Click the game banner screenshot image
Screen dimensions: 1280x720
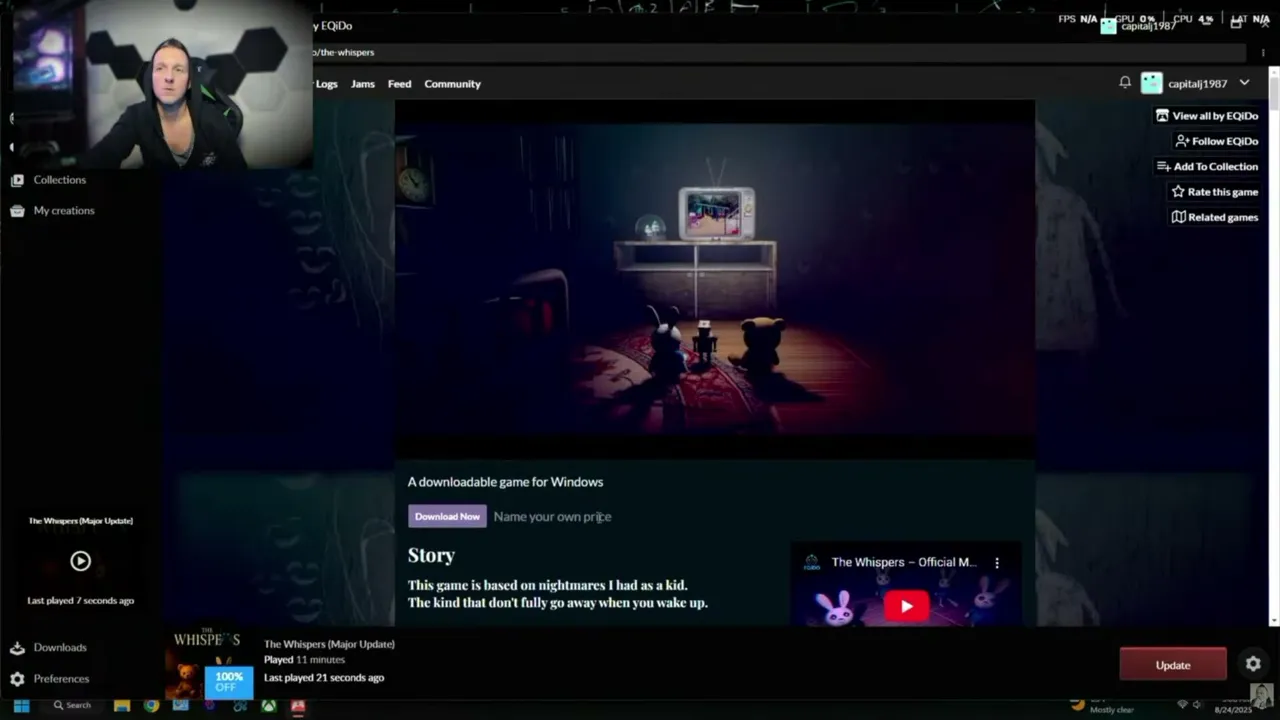(x=715, y=280)
